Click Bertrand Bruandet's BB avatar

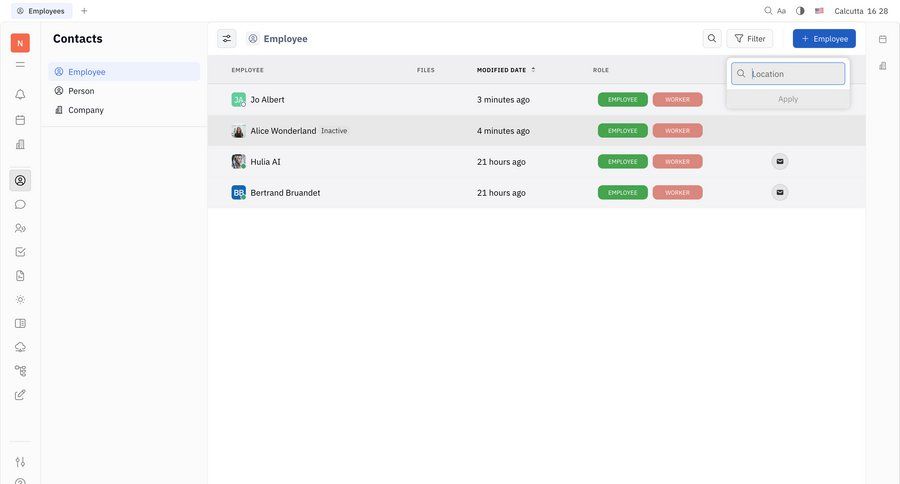238,192
